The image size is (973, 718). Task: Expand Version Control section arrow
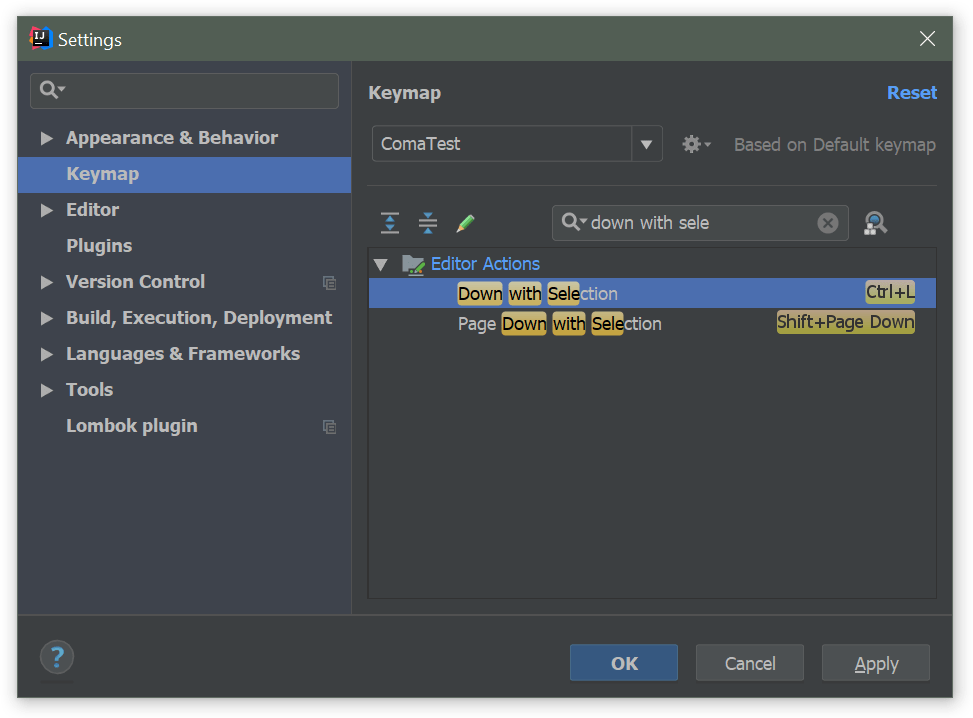46,282
